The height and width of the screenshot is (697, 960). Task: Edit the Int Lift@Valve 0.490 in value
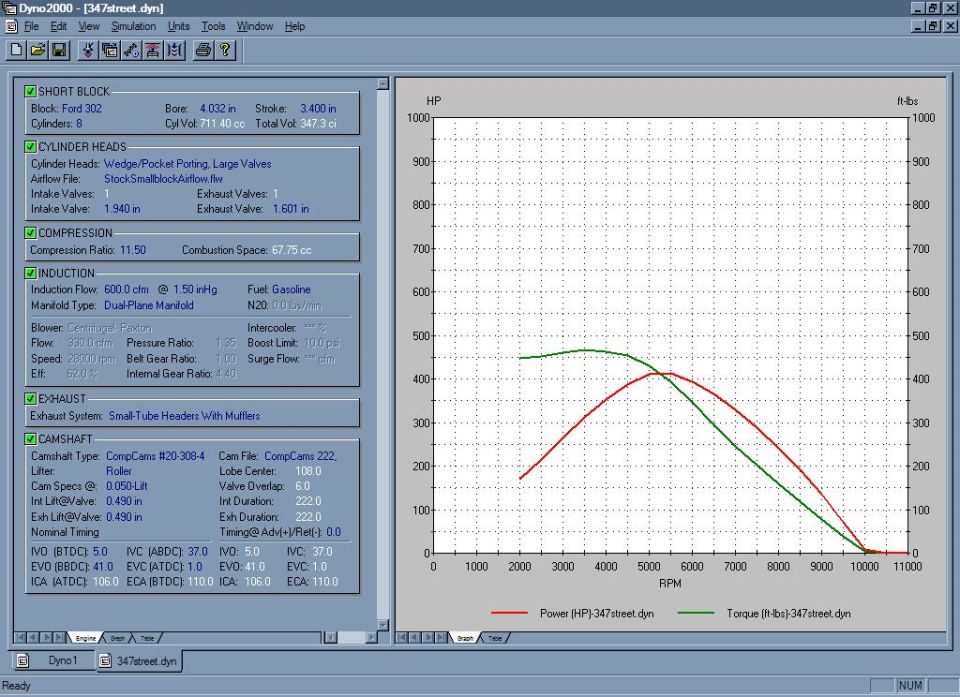124,501
